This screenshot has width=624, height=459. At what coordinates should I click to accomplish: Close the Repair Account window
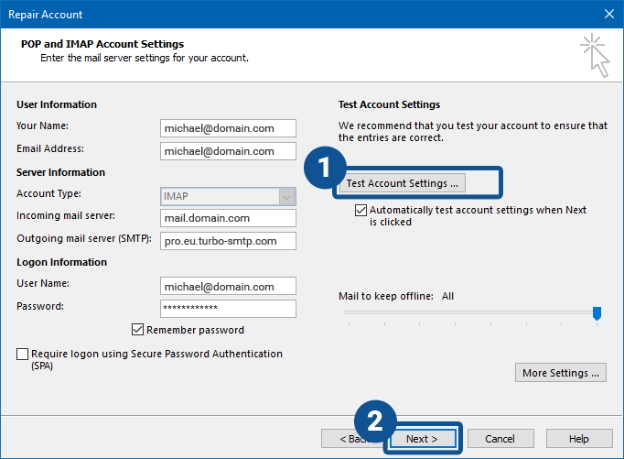pos(609,14)
